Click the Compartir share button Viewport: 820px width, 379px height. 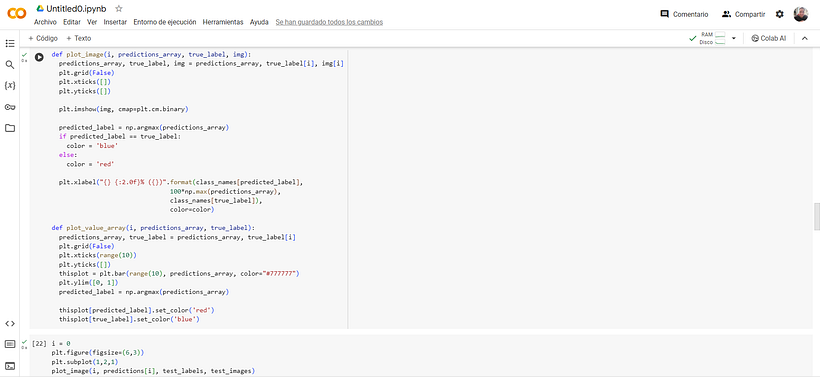coord(743,14)
